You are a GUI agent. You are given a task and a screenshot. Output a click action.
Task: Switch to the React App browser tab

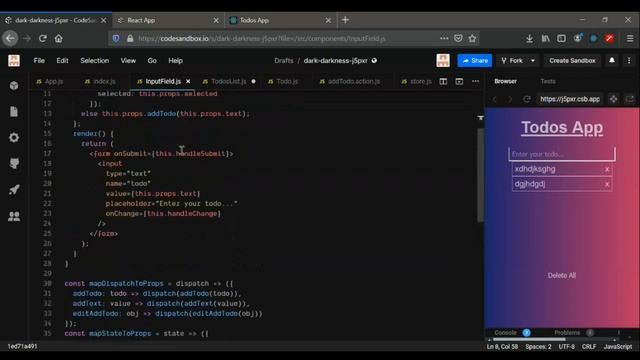pos(169,20)
